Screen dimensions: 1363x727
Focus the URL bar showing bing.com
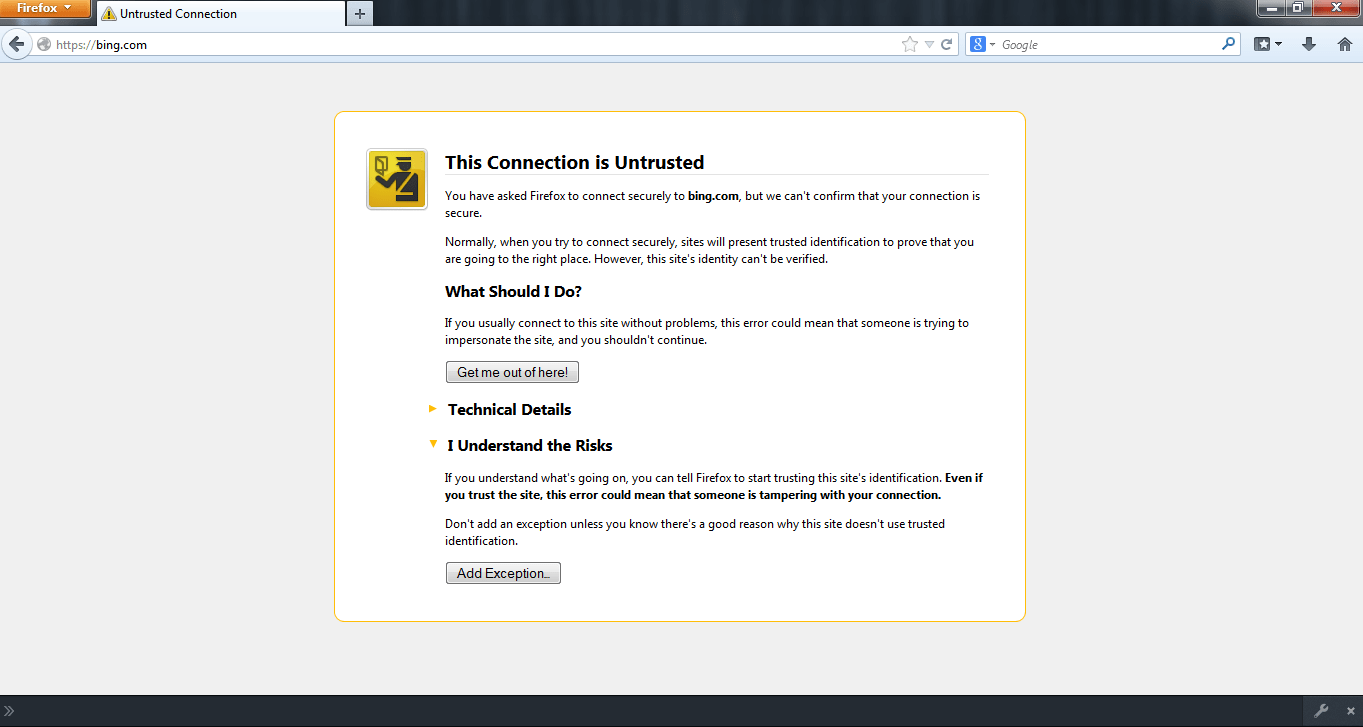click(x=475, y=45)
